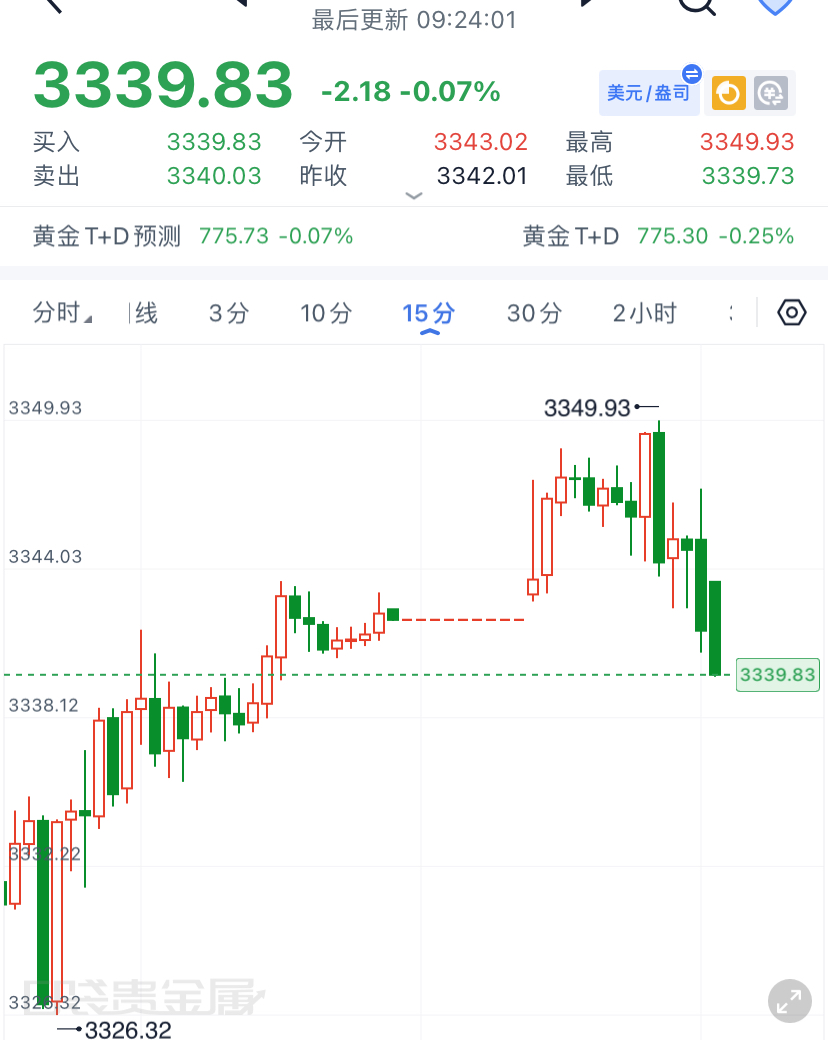828x1040 pixels.
Task: Tap the search magnifier icon
Action: 697,5
